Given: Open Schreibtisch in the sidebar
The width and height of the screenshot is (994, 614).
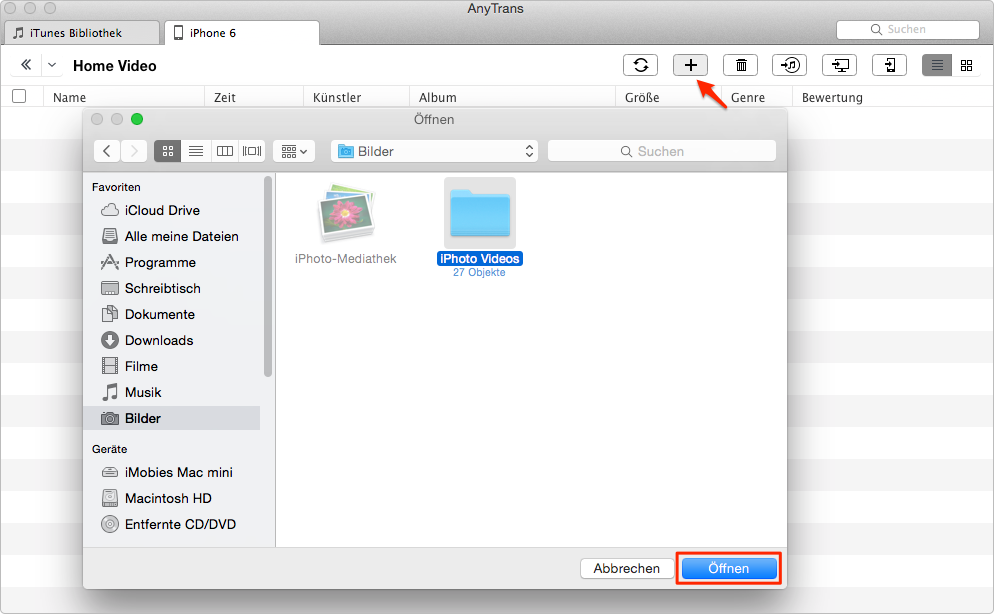Looking at the screenshot, I should tap(172, 288).
